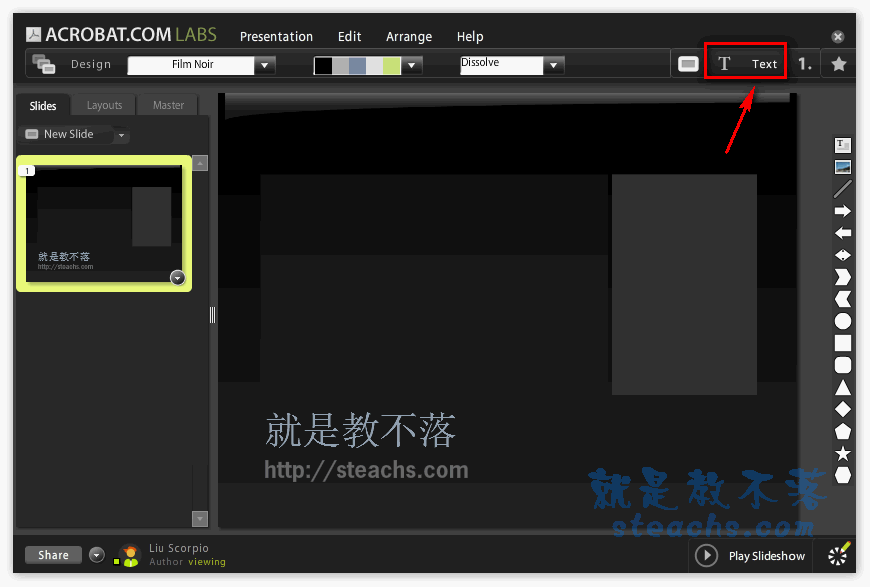Click the star toolbar button at top right
This screenshot has width=870, height=587.
(x=839, y=64)
